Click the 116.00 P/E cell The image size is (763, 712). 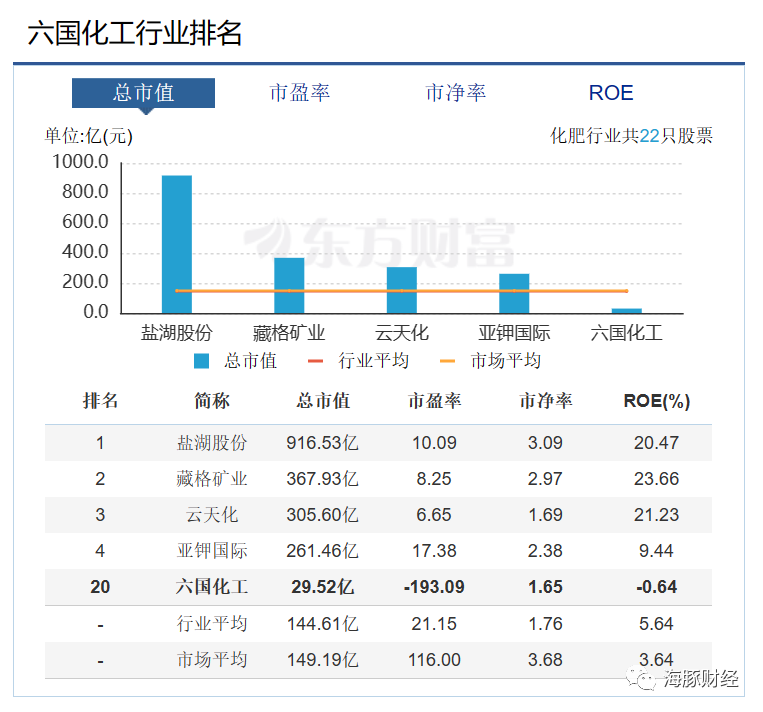pyautogui.click(x=434, y=660)
